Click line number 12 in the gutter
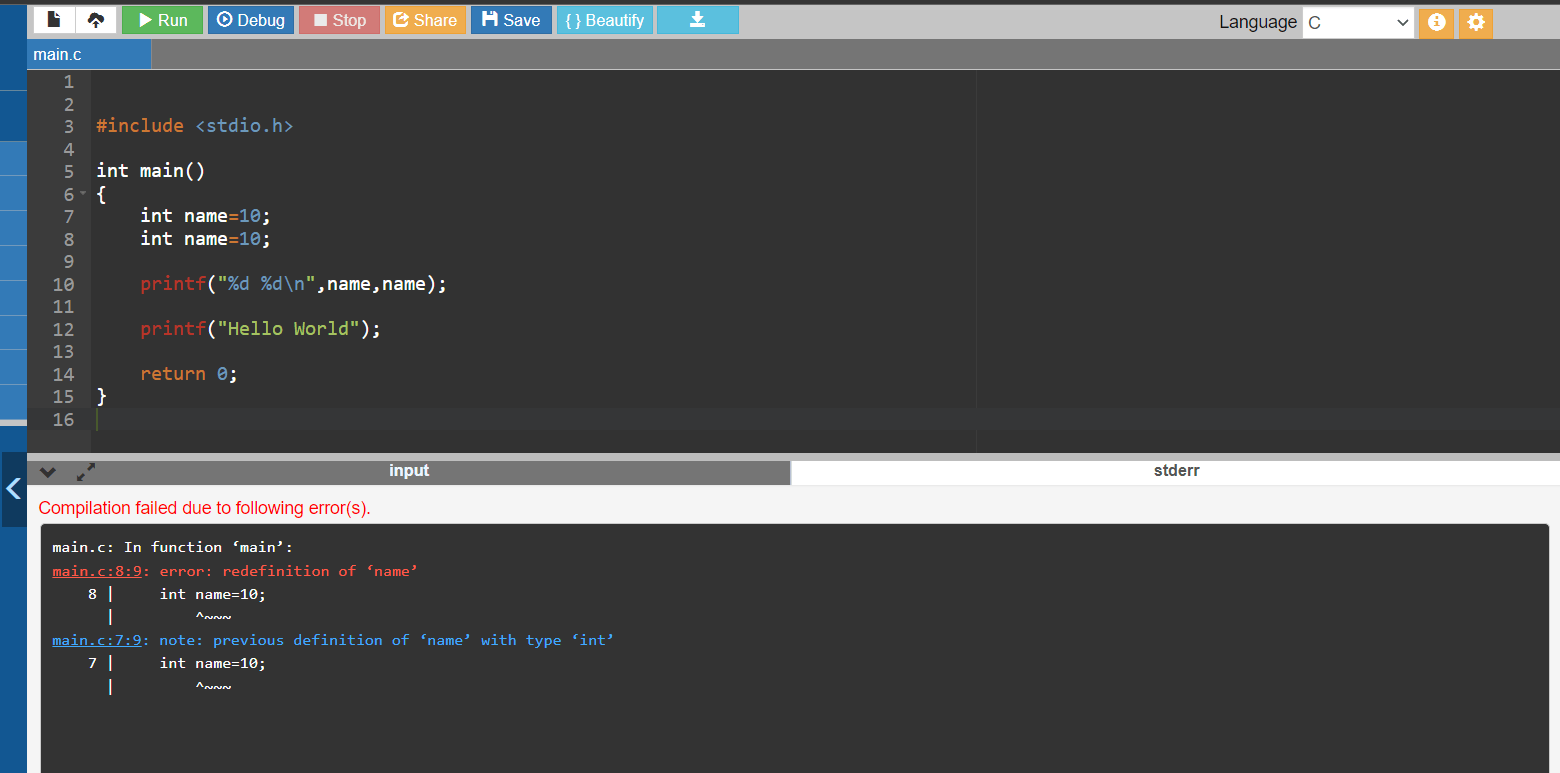 click(x=63, y=329)
